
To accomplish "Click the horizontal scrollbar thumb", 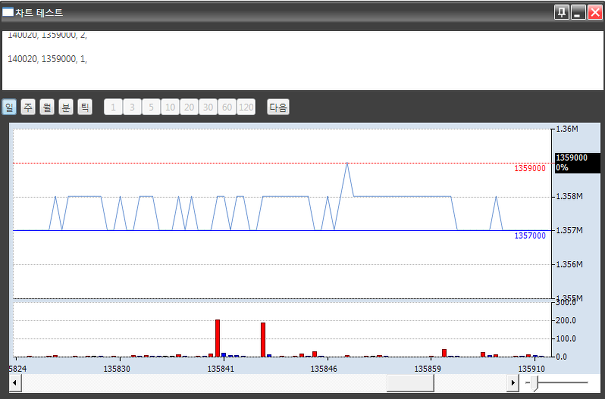I will 410,383.
